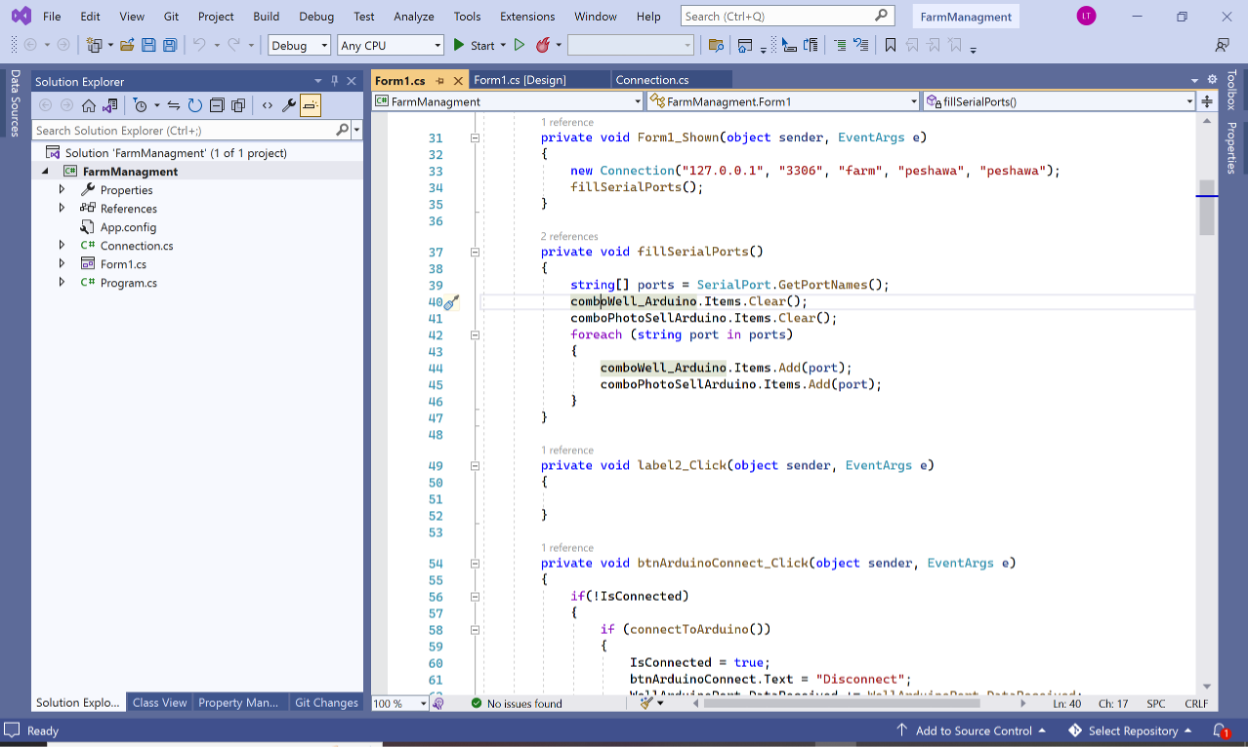Toggle auto-hide pin on Solution Explorer panel
Image resolution: width=1248 pixels, height=749 pixels.
(334, 81)
